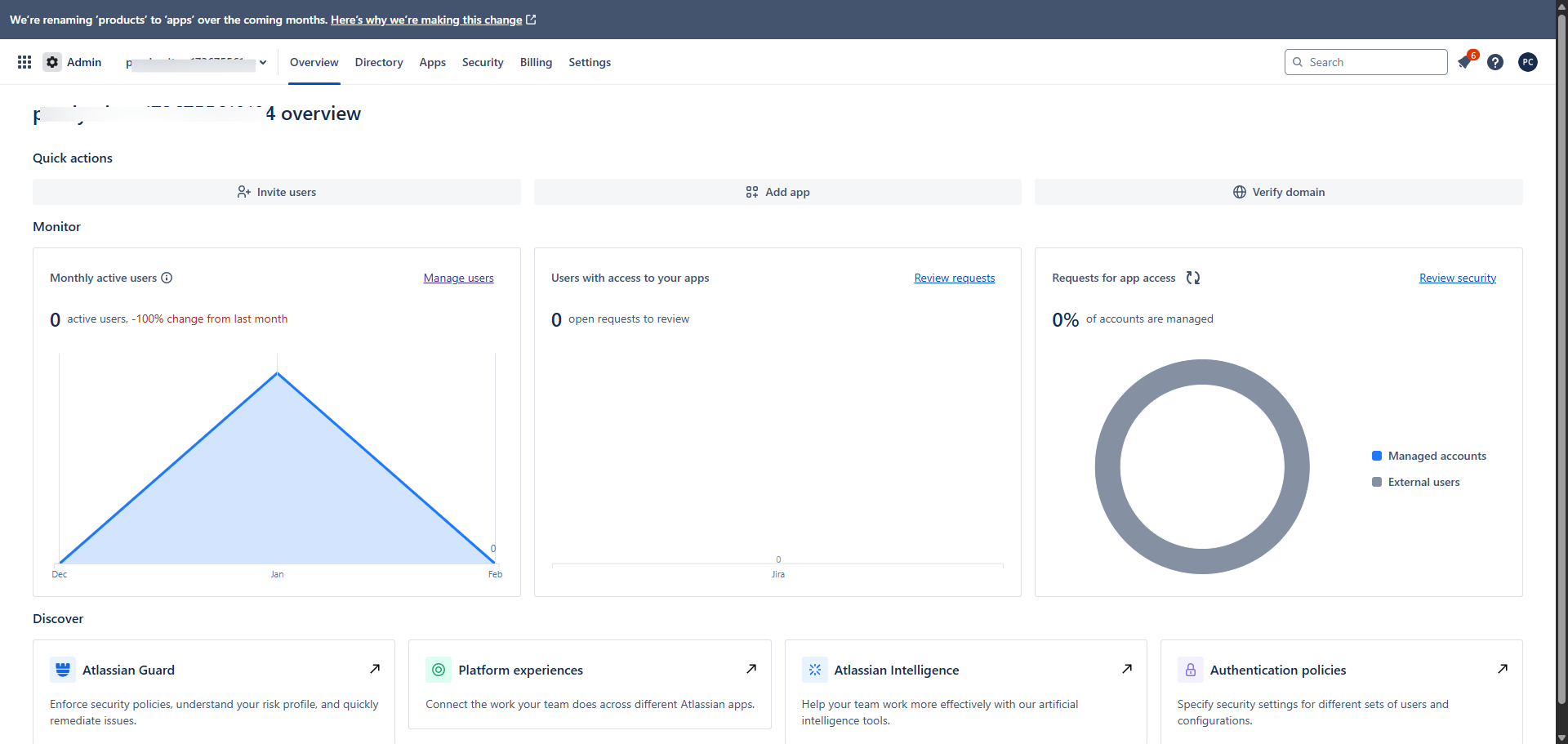The image size is (1568, 744).
Task: Click the Verify domain button
Action: pos(1278,192)
